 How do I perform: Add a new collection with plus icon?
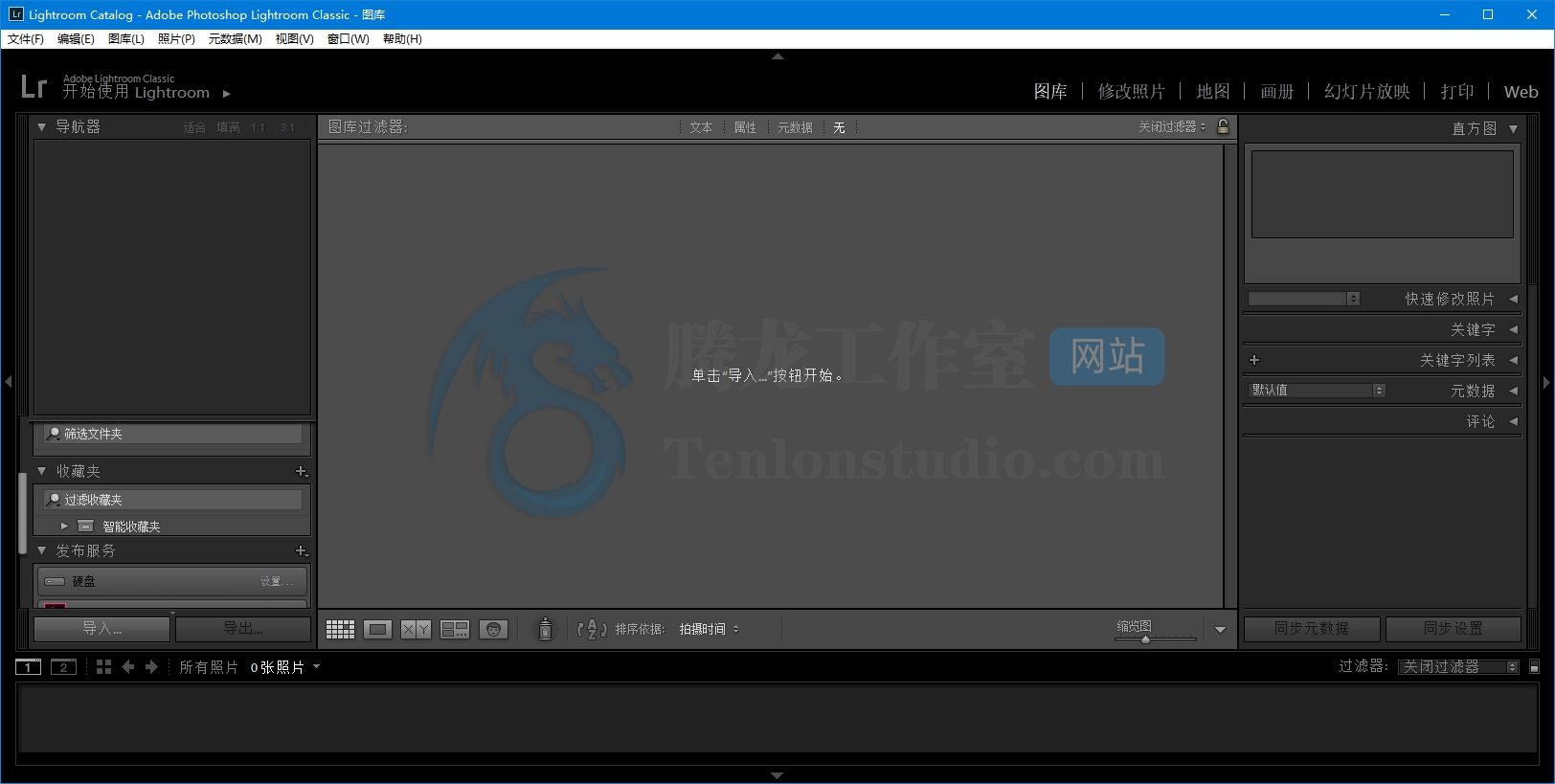point(302,471)
